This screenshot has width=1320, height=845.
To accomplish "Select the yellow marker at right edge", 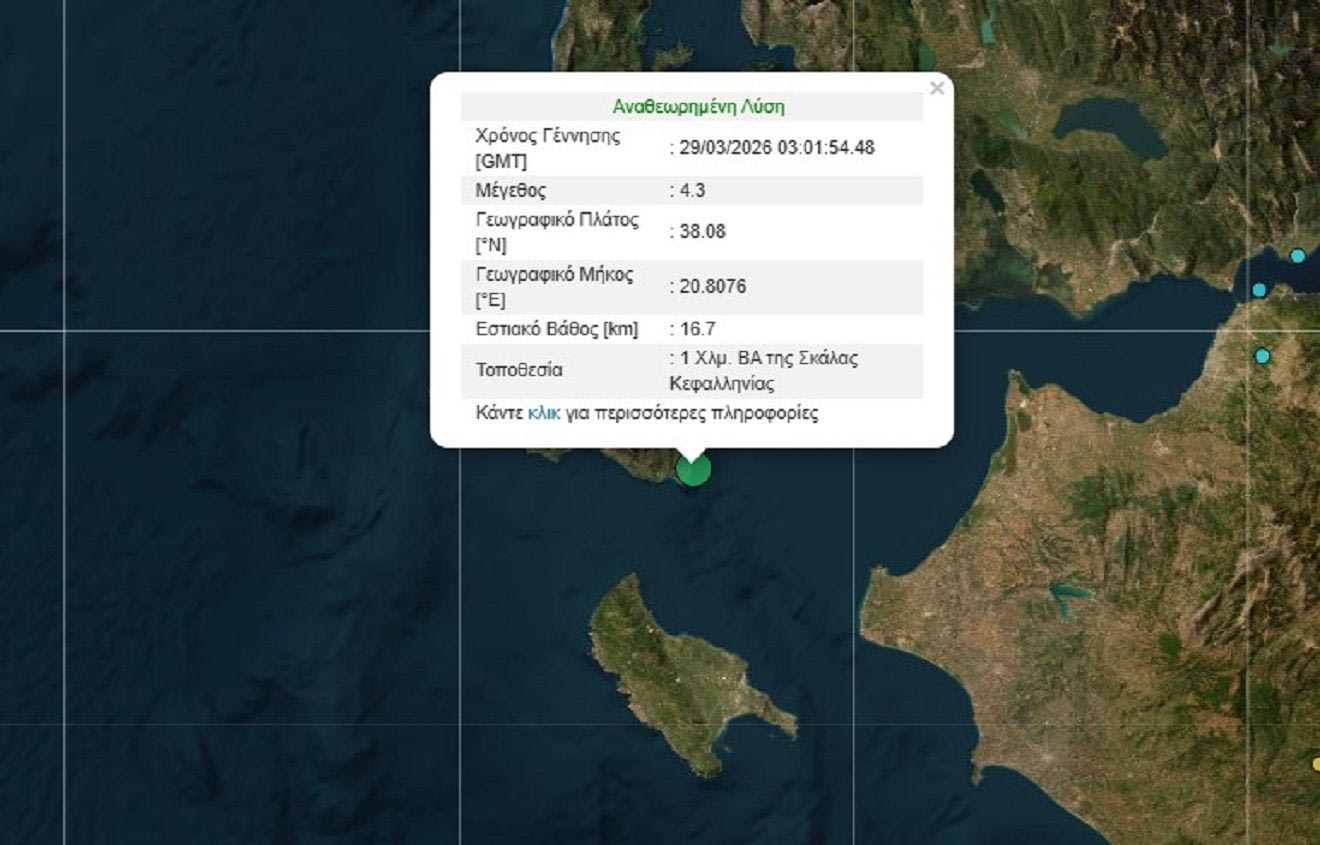I will (1315, 765).
